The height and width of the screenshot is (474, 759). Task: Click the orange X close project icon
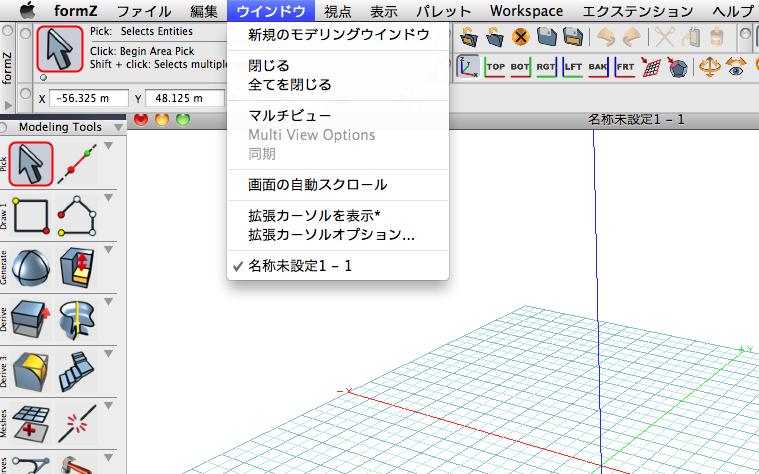click(x=520, y=37)
